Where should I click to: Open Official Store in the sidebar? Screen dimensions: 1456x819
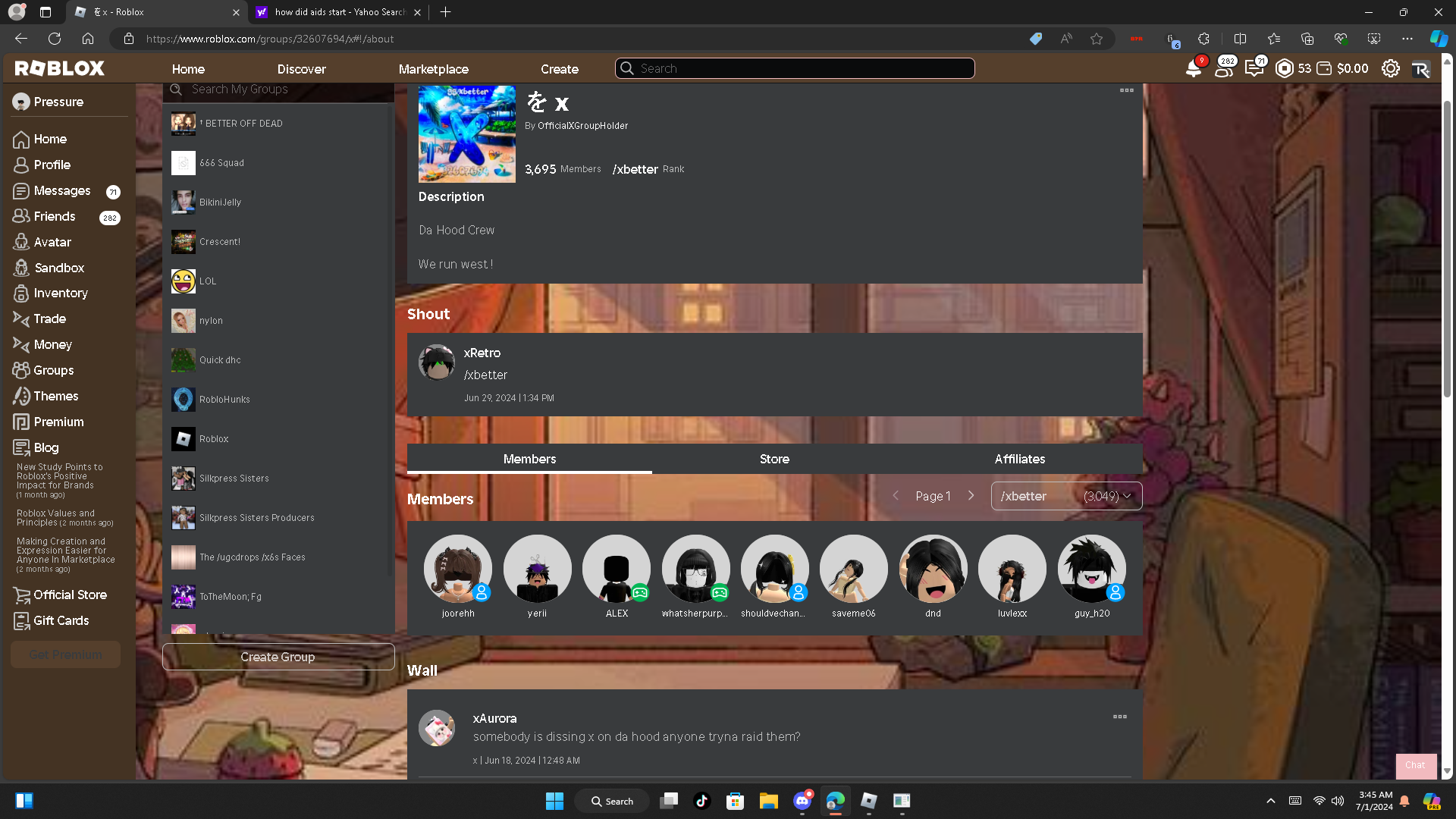(x=61, y=595)
